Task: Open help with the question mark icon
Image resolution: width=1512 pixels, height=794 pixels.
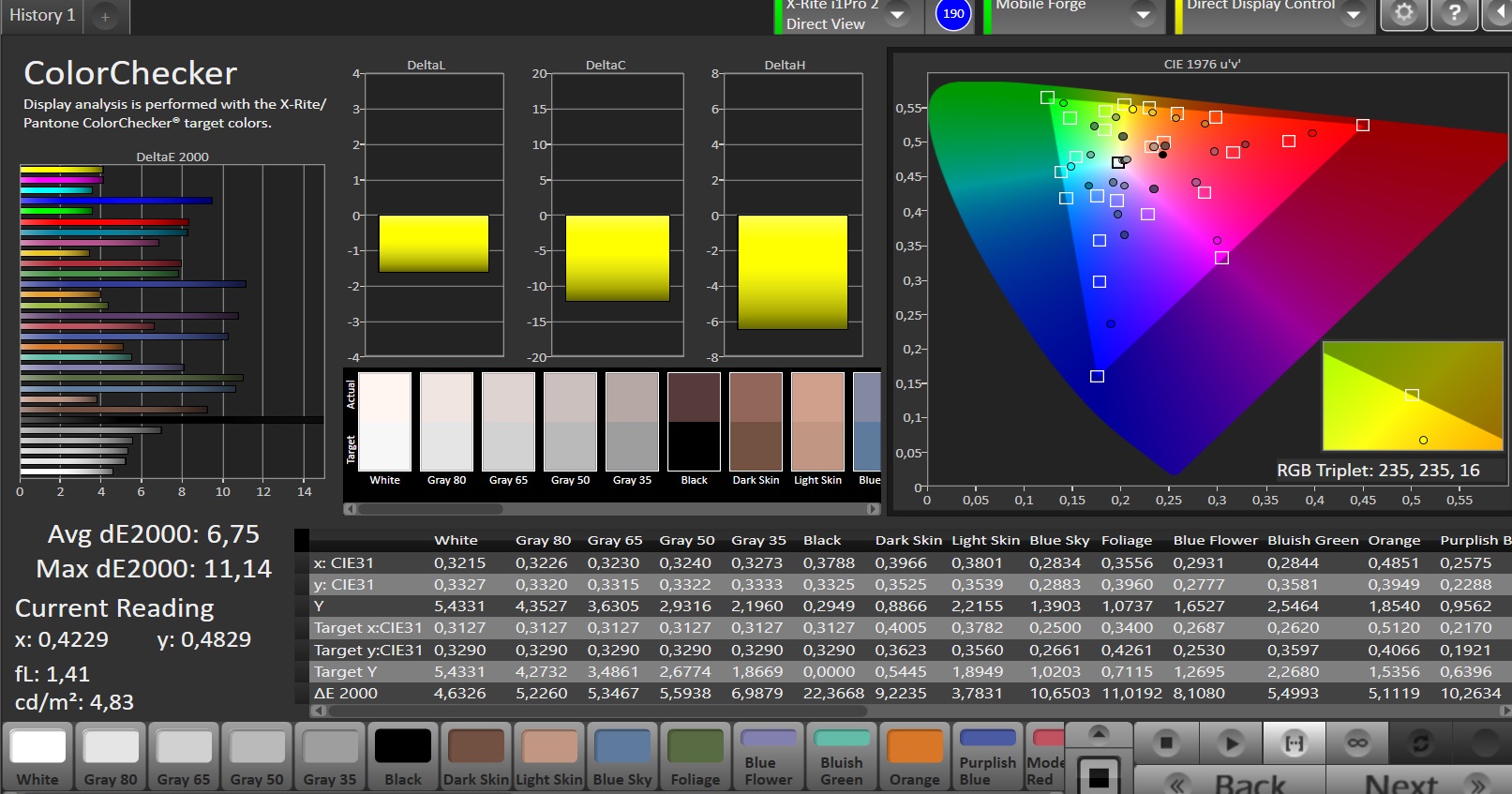Action: (x=1454, y=14)
